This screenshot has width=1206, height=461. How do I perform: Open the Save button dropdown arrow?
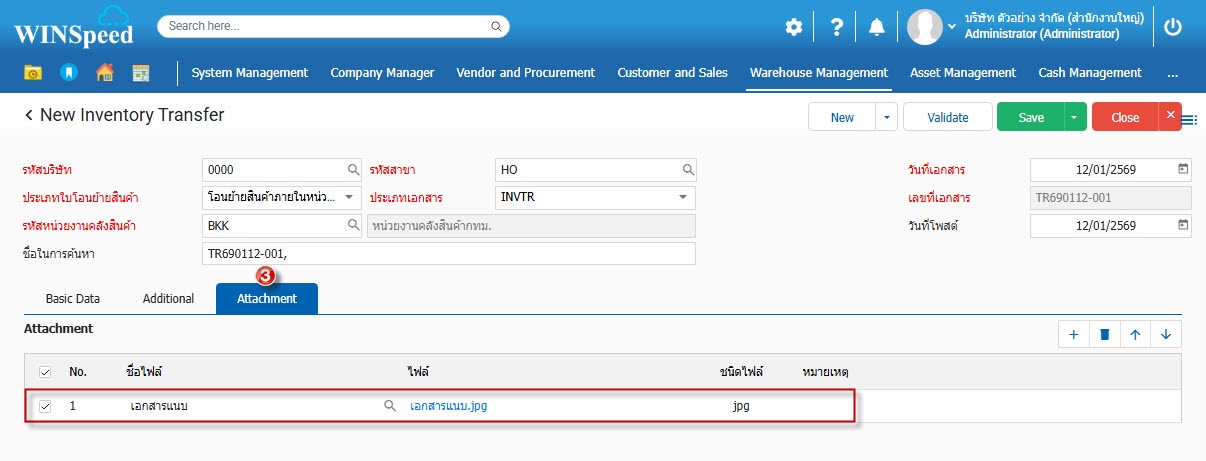click(x=1074, y=117)
